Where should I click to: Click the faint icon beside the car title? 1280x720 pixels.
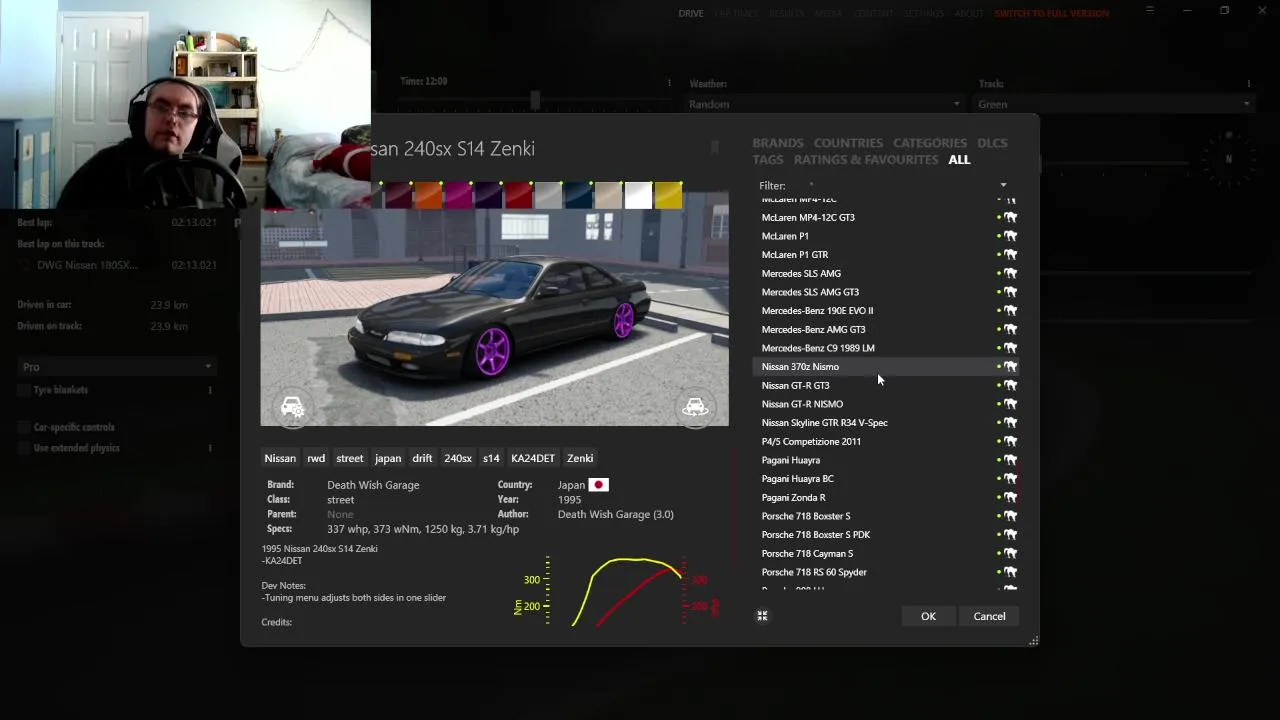click(715, 148)
